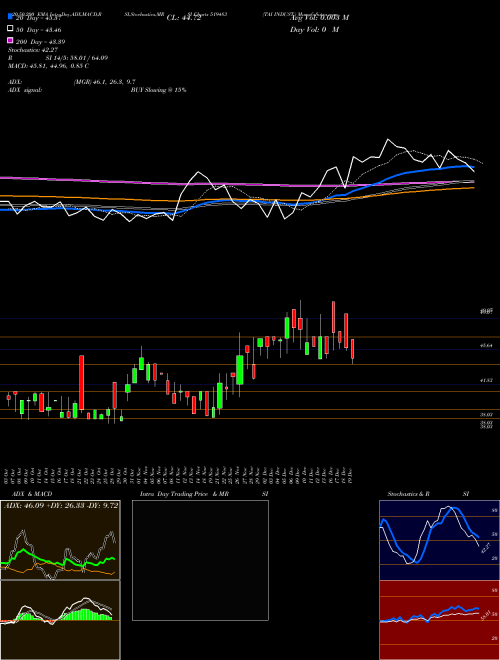
Task: Click the 41.83 price axis label
Action: click(486, 381)
